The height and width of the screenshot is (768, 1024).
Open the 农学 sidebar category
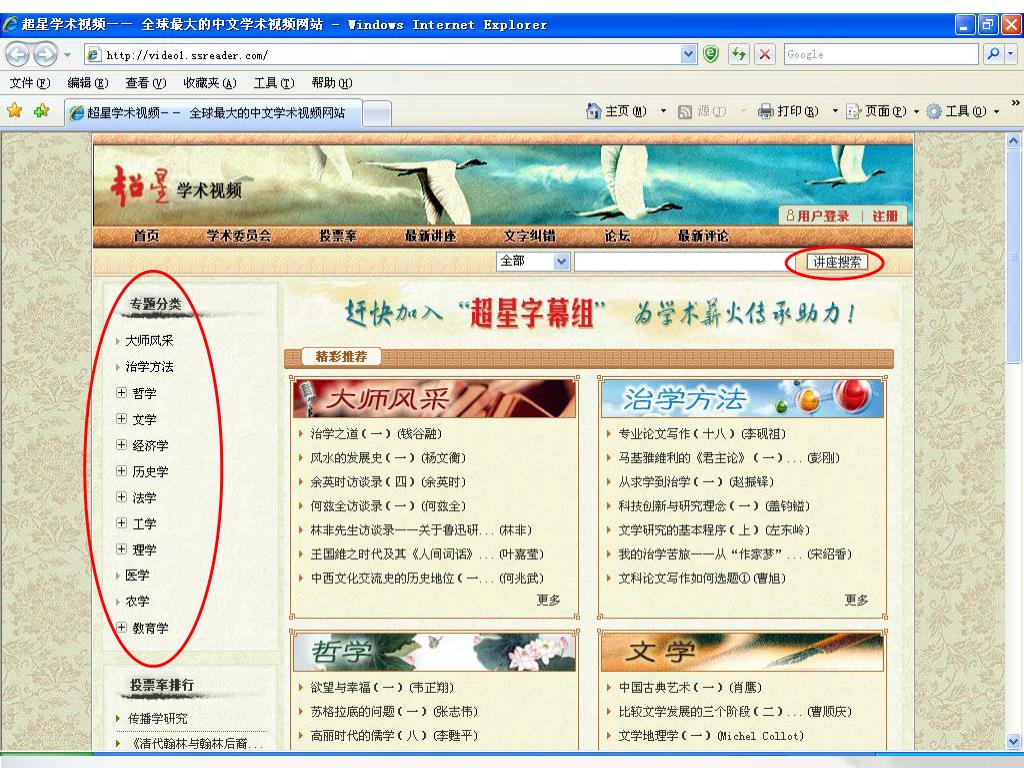[138, 601]
